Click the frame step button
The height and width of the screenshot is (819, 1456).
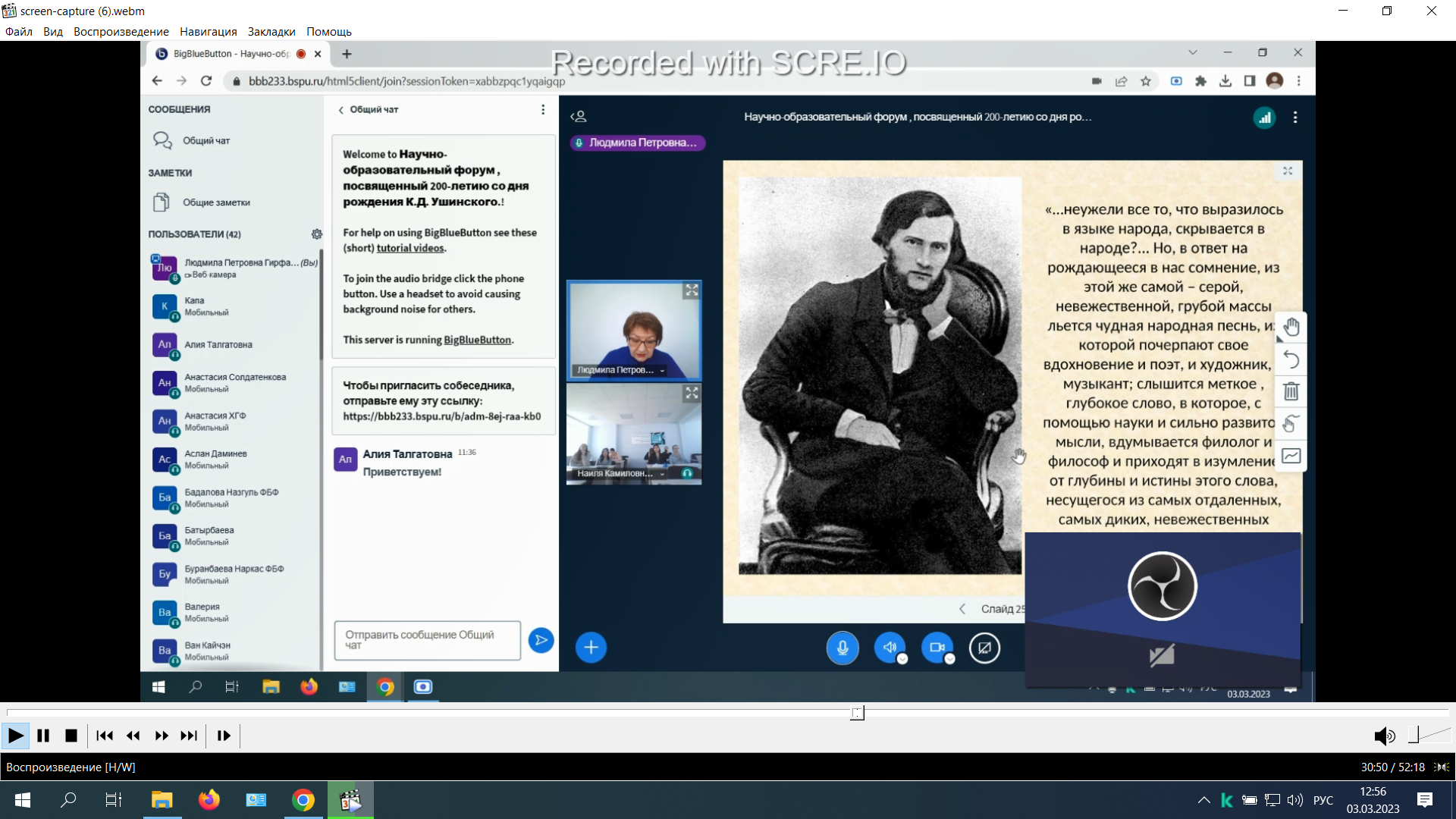tap(224, 736)
